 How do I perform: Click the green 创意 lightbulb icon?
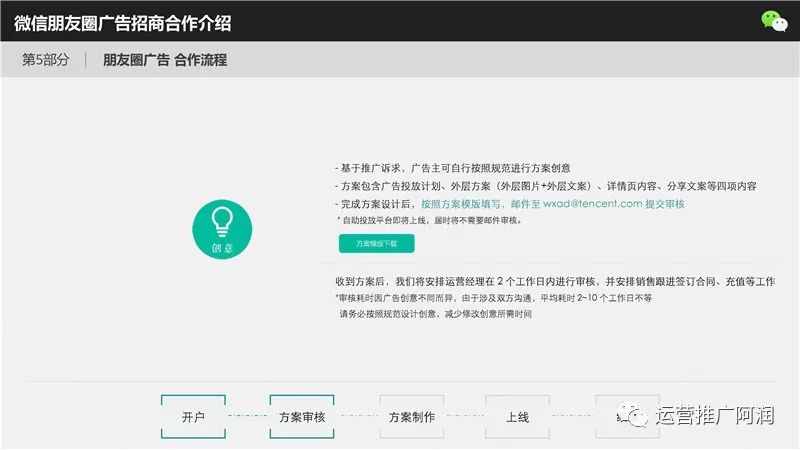point(222,229)
